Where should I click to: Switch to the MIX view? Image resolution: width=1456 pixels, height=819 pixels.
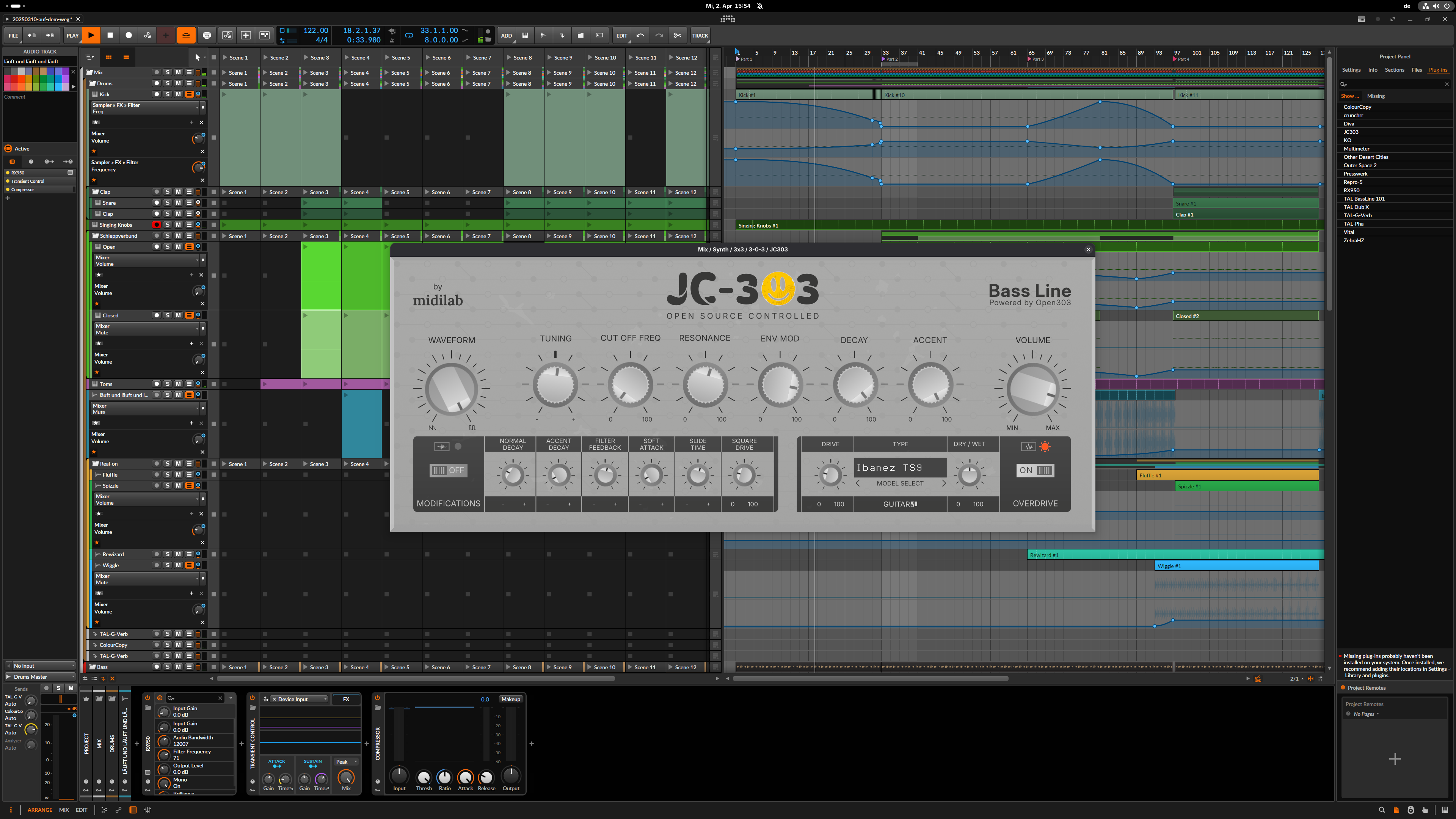(x=64, y=810)
